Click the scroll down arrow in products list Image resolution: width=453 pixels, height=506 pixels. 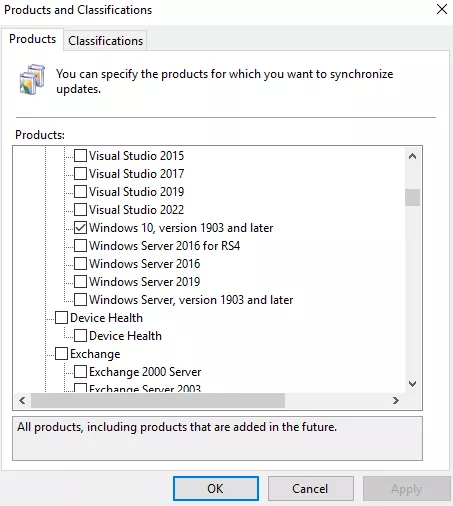(x=412, y=384)
